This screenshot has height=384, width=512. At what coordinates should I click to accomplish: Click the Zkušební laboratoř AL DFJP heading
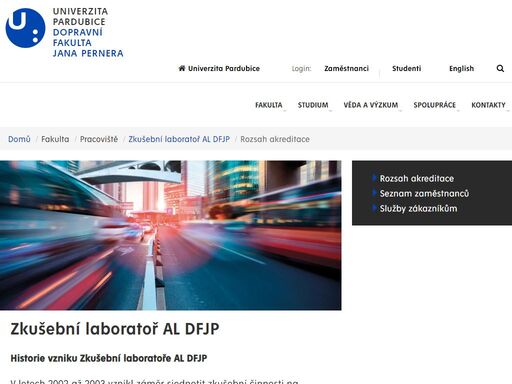pyautogui.click(x=115, y=329)
